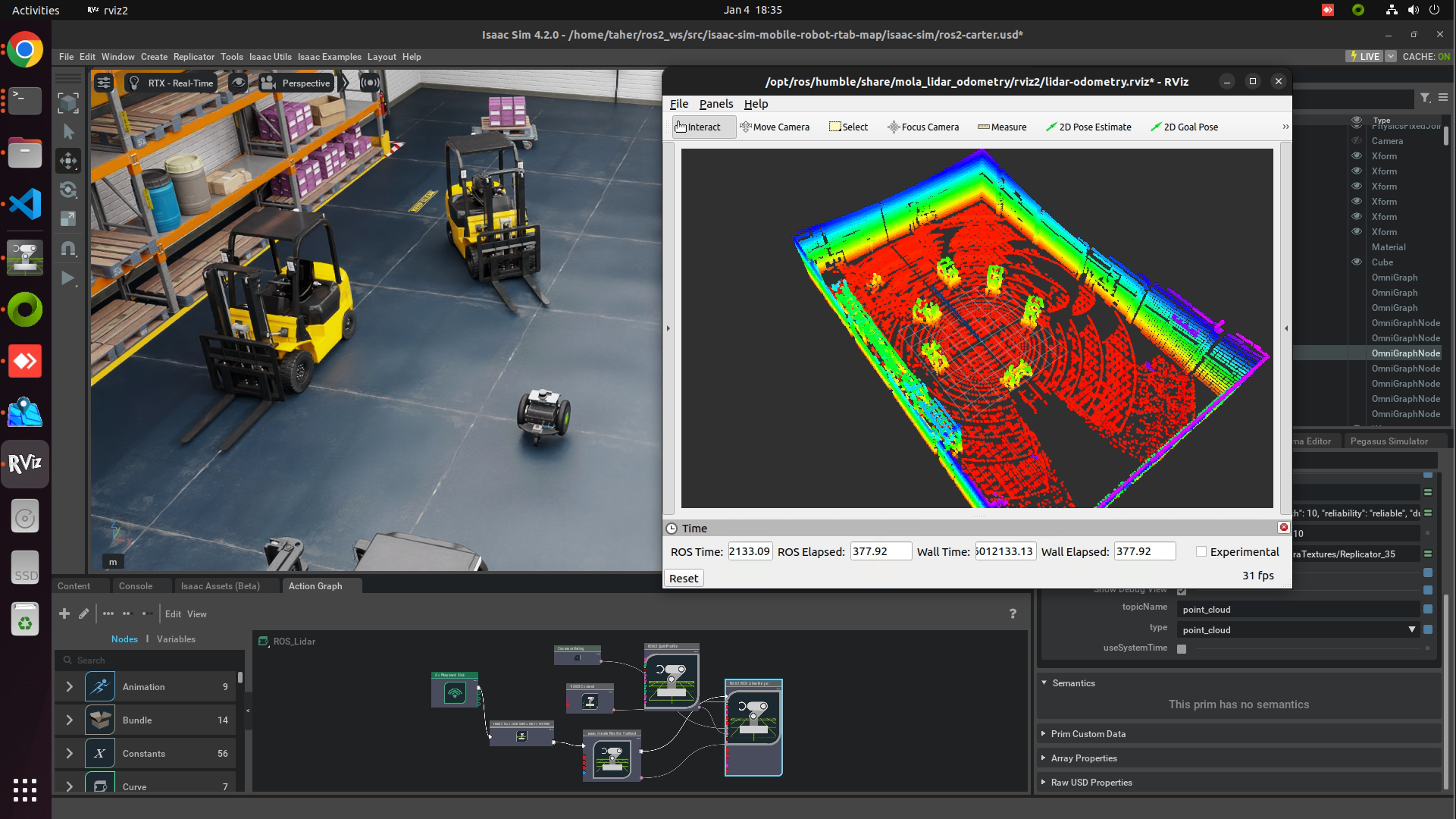Open viewport settings sliders icon
Screen dimensions: 1456x819
coord(104,83)
